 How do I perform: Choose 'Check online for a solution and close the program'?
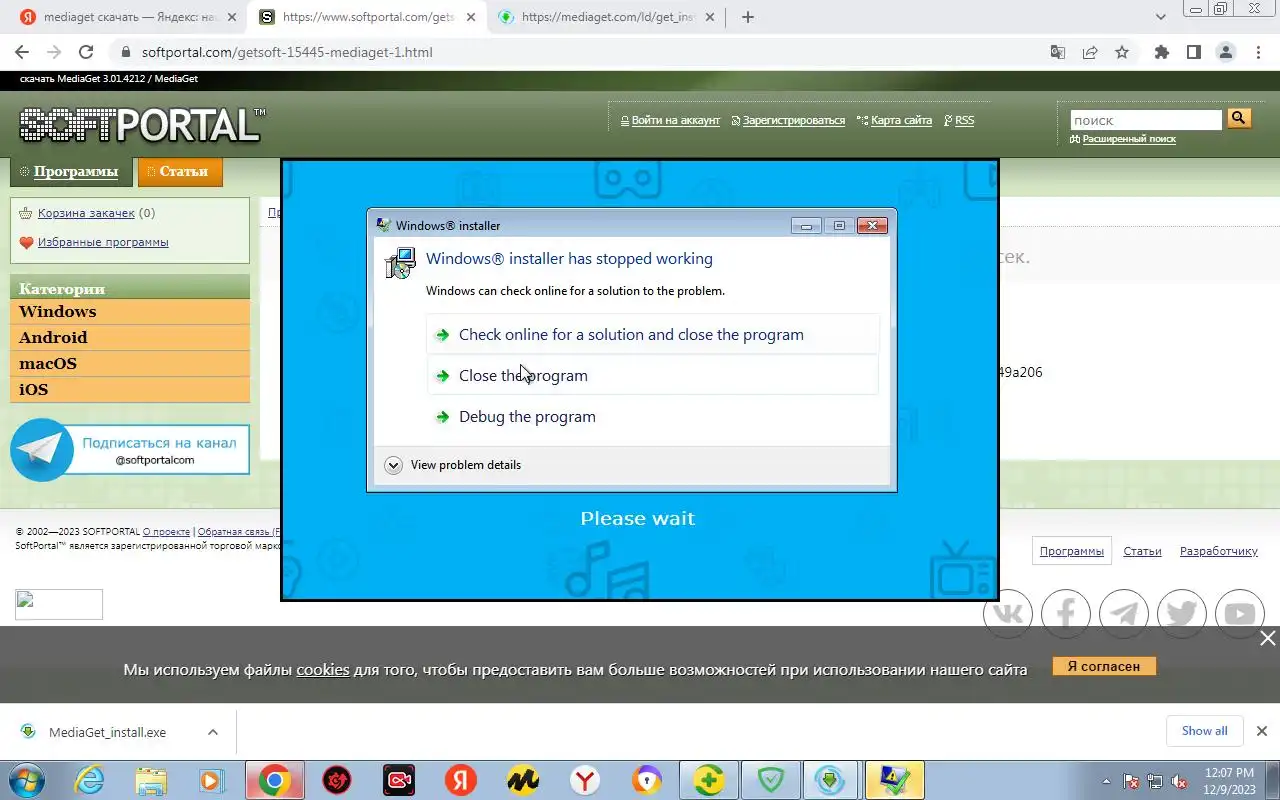pos(652,334)
